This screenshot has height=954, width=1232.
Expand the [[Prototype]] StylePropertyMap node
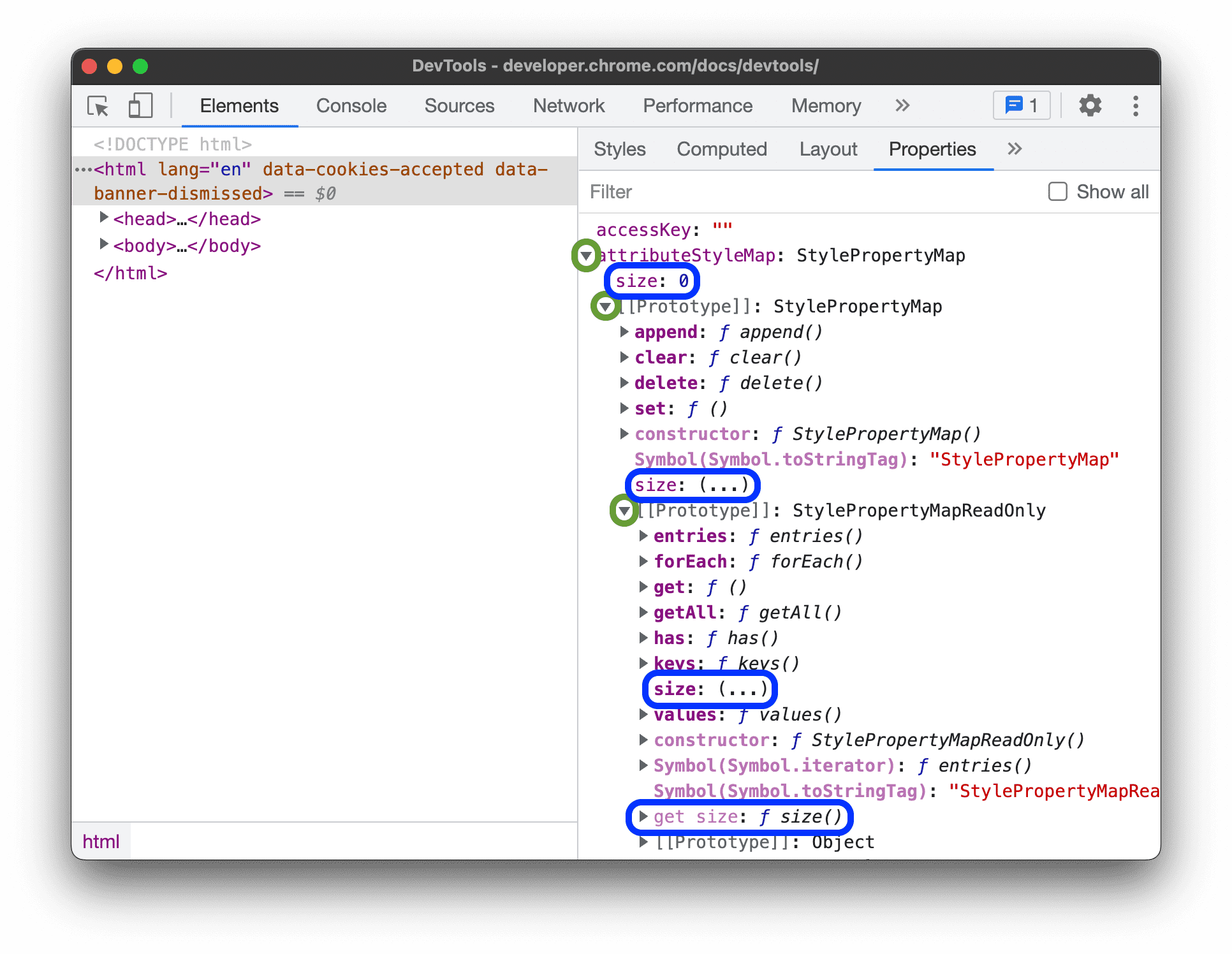click(601, 306)
